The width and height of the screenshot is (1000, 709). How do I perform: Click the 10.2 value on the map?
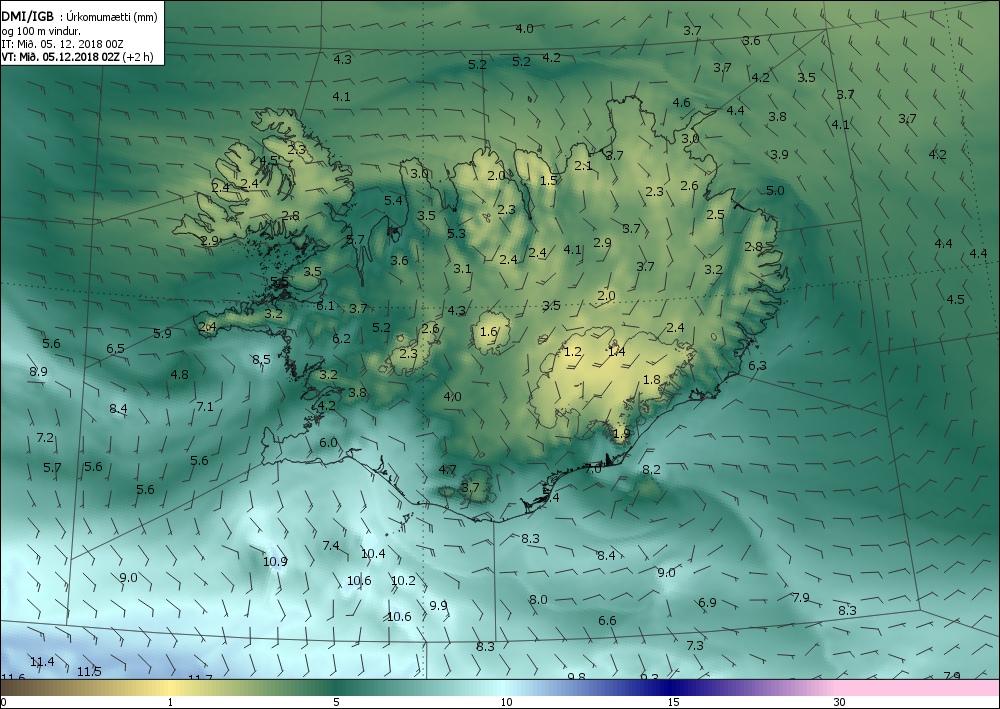403,581
